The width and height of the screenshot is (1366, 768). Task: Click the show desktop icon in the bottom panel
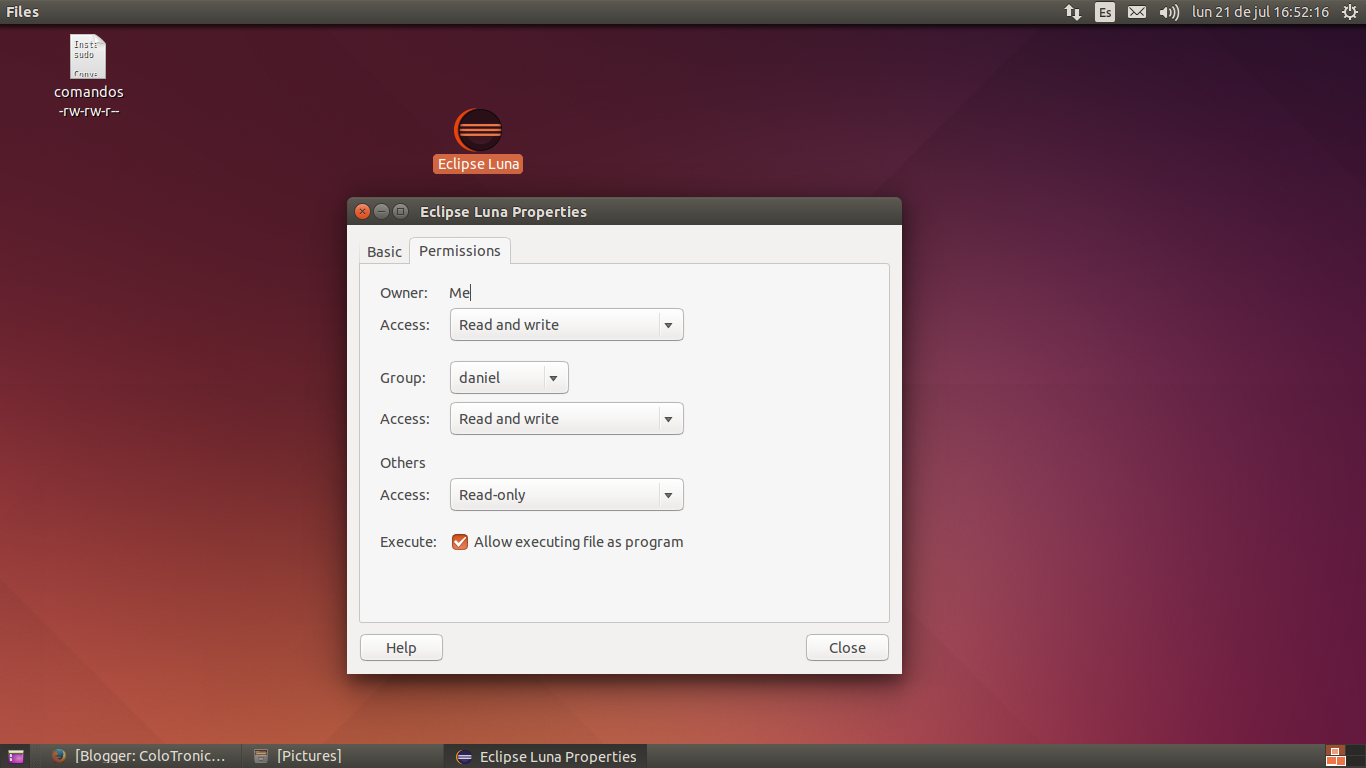coord(15,756)
